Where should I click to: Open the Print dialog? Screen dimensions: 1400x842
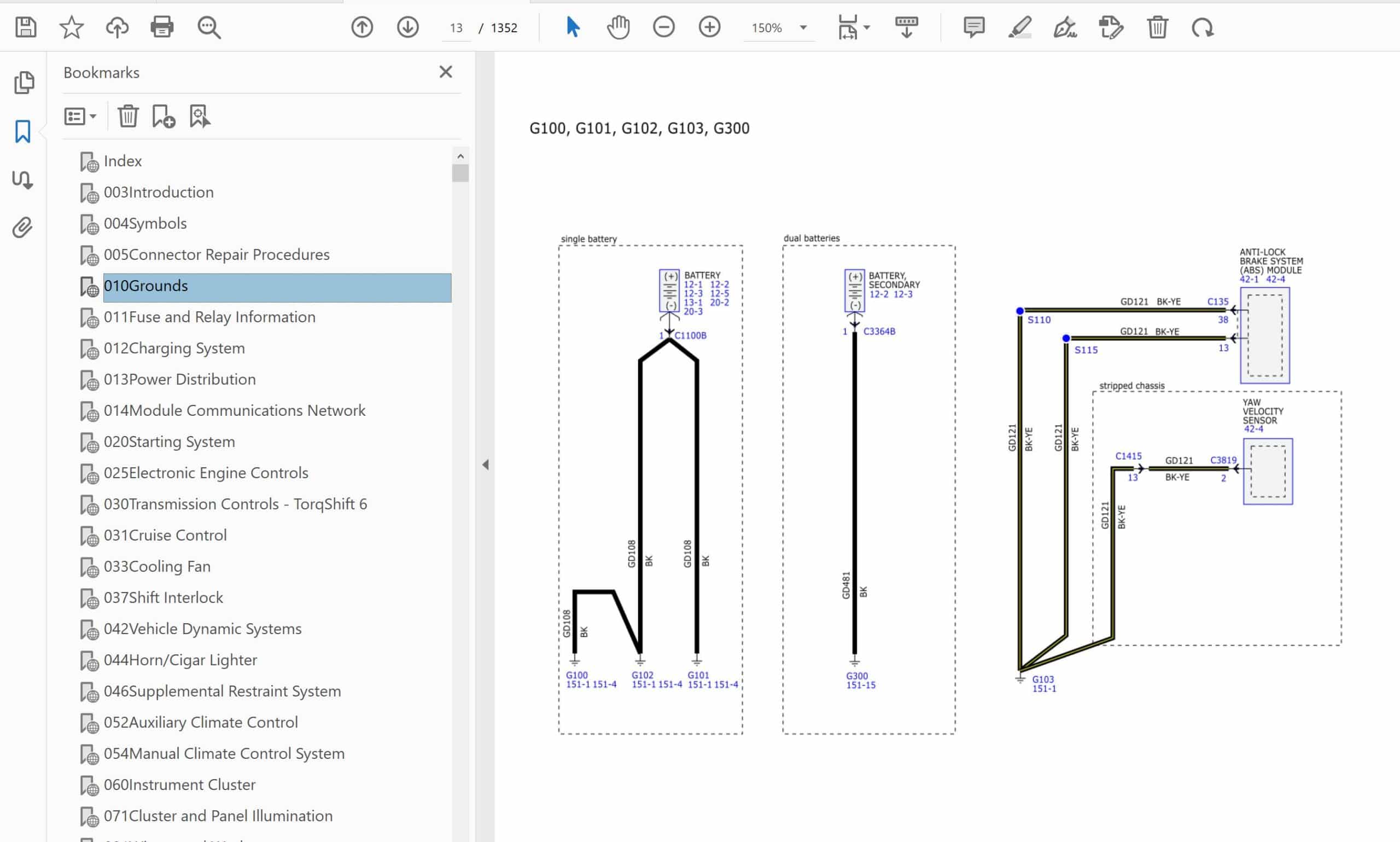pyautogui.click(x=162, y=27)
